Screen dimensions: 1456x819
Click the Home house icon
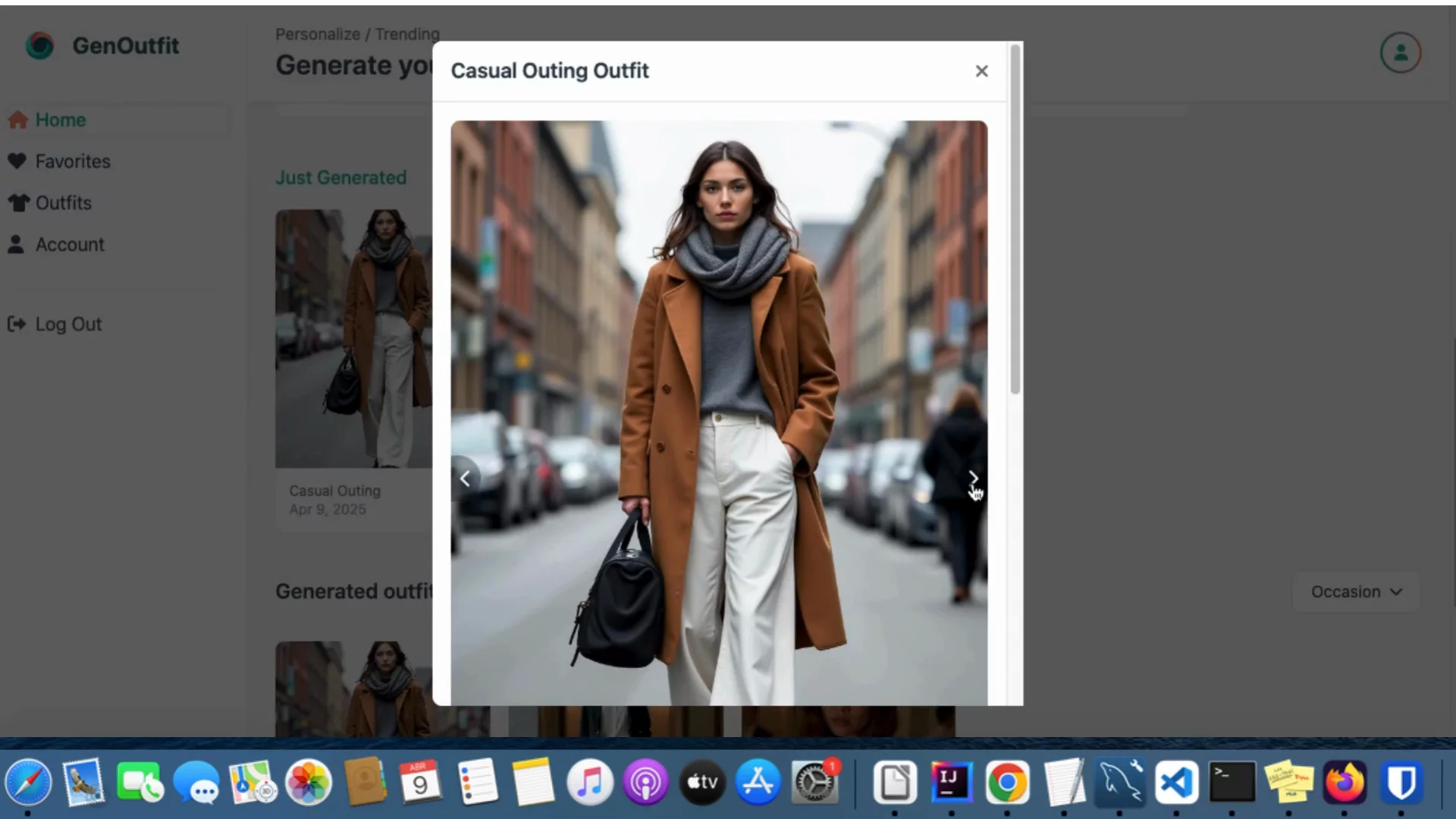[x=18, y=120]
